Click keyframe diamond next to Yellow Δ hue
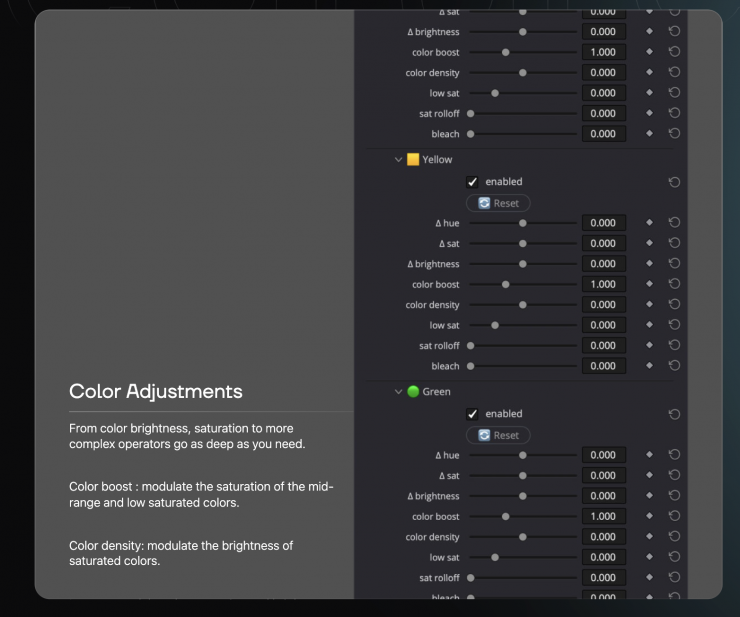The height and width of the screenshot is (617, 740). 649,223
